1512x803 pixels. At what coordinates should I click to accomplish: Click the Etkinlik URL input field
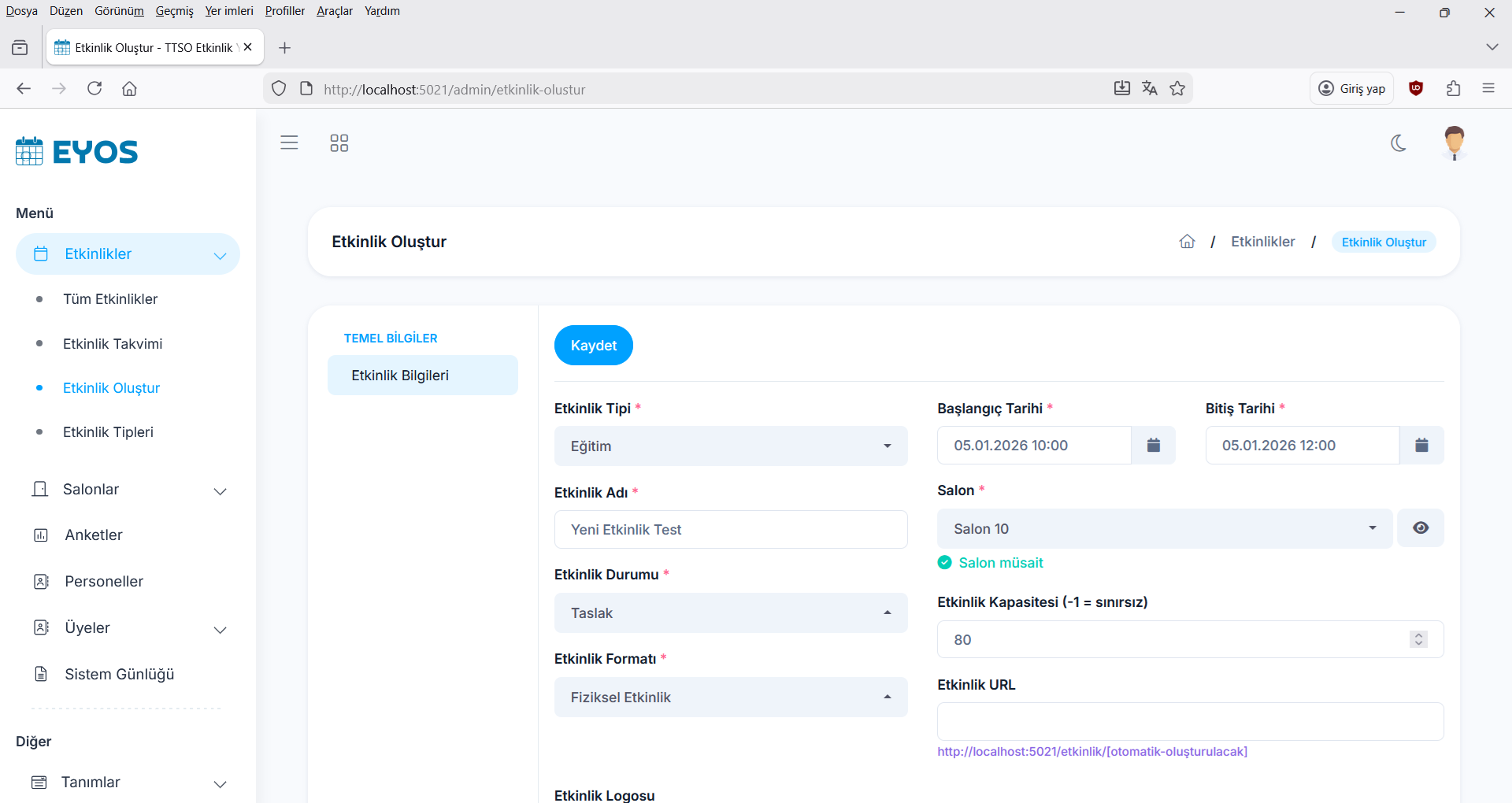point(1189,722)
